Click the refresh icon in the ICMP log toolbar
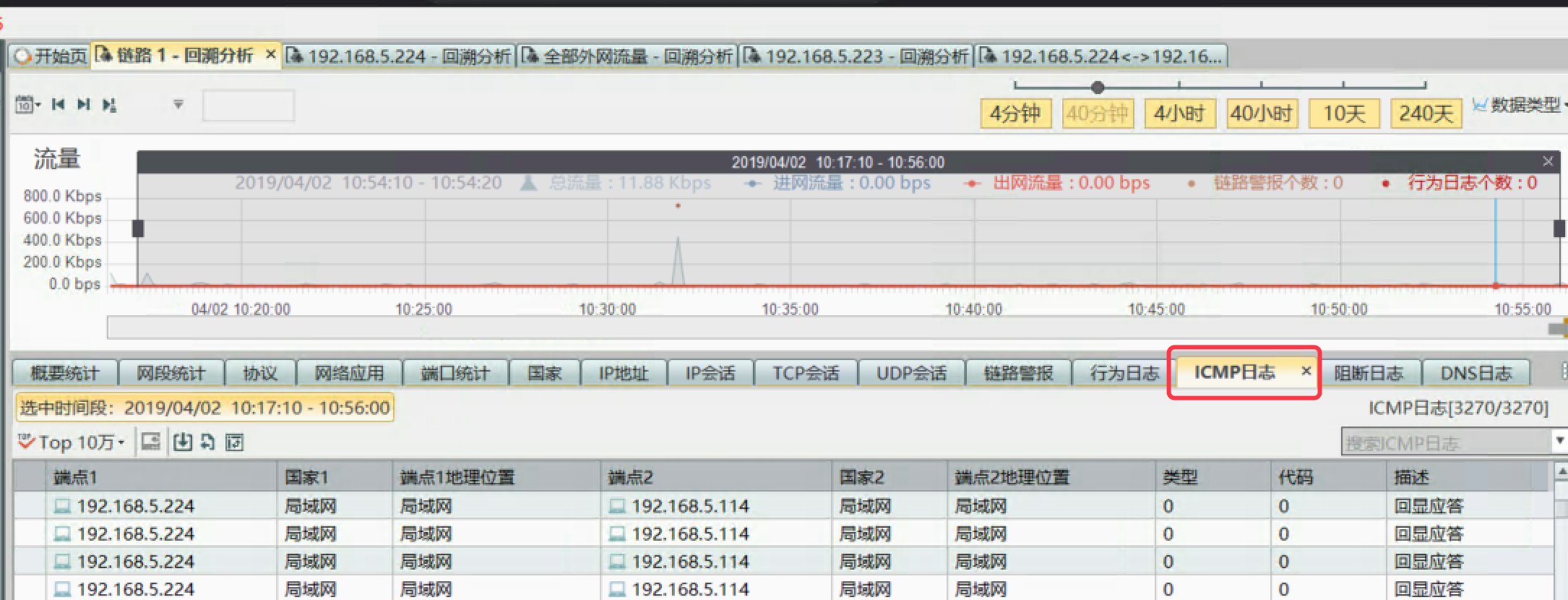The width and height of the screenshot is (1568, 600). 208,442
